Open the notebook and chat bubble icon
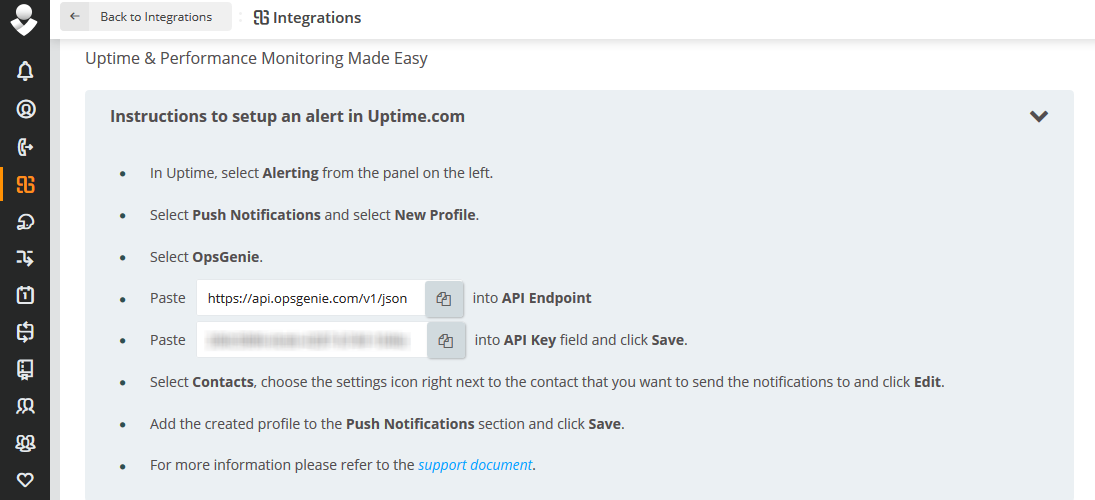1095x500 pixels. (25, 369)
